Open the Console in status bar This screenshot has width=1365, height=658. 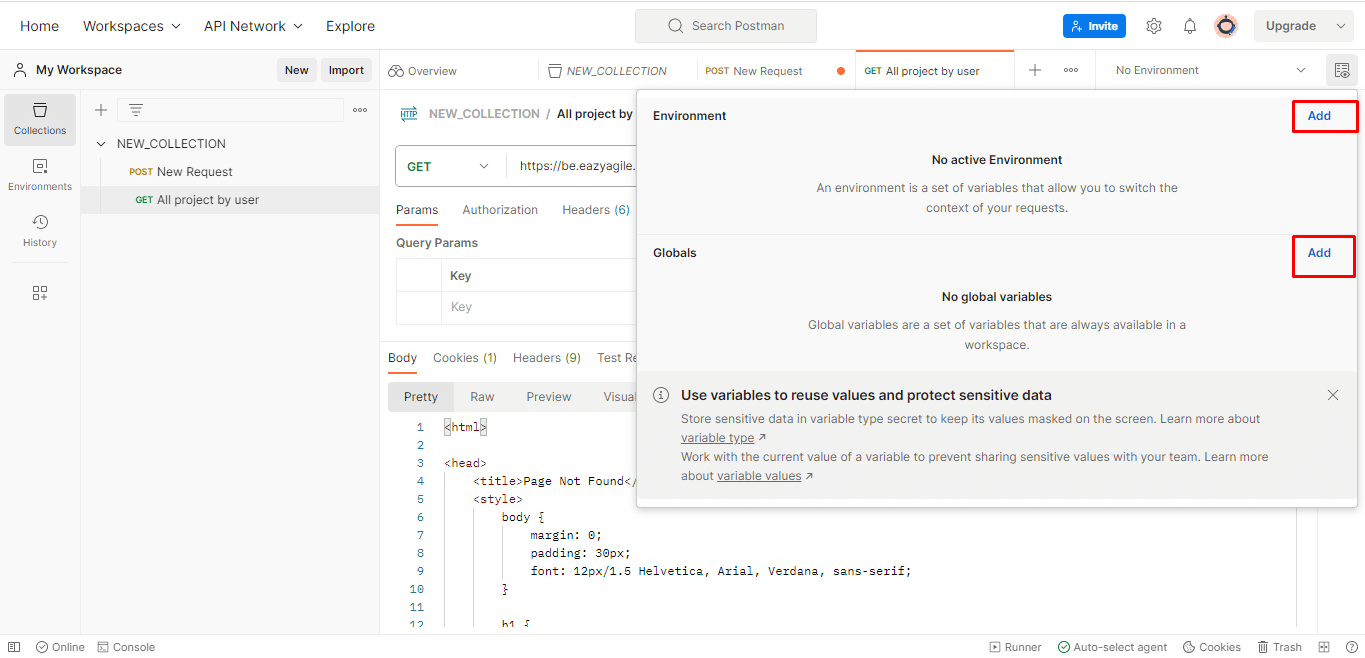126,647
